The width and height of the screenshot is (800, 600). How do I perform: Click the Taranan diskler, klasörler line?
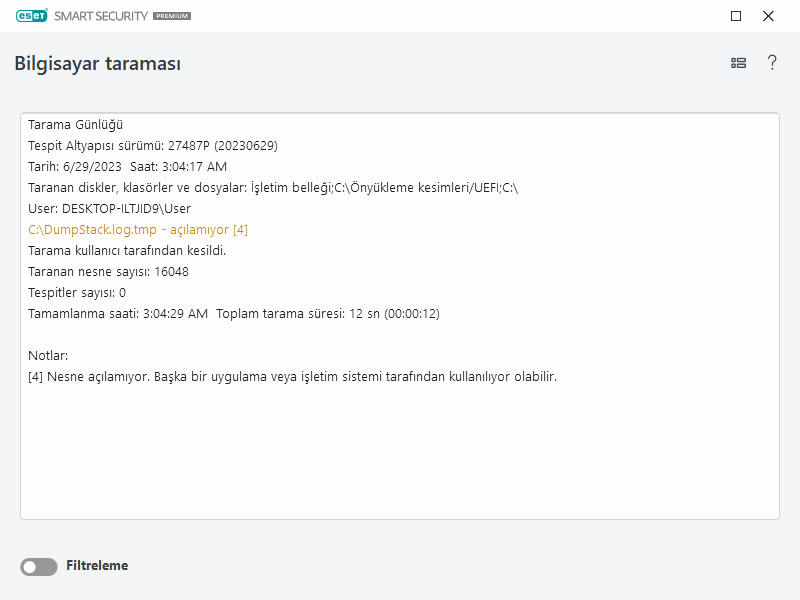pos(272,188)
